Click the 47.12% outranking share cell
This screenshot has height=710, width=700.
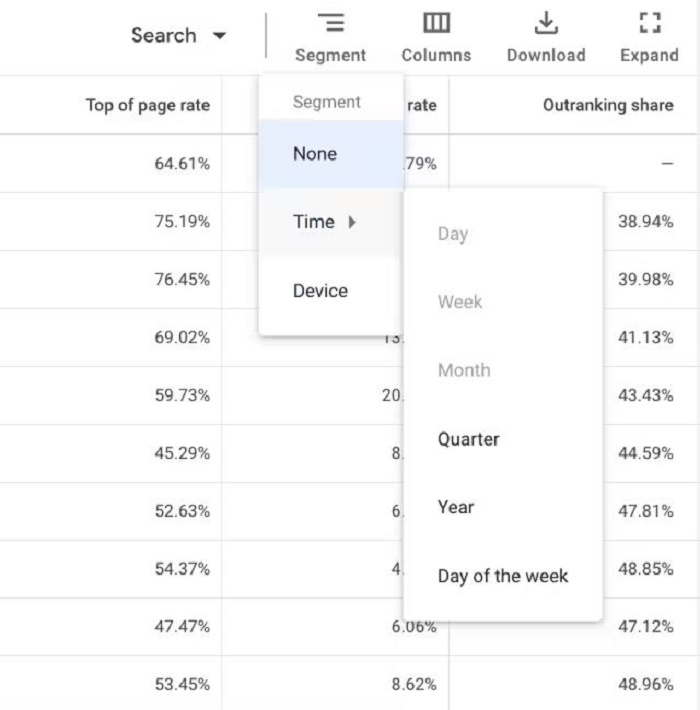click(x=646, y=626)
